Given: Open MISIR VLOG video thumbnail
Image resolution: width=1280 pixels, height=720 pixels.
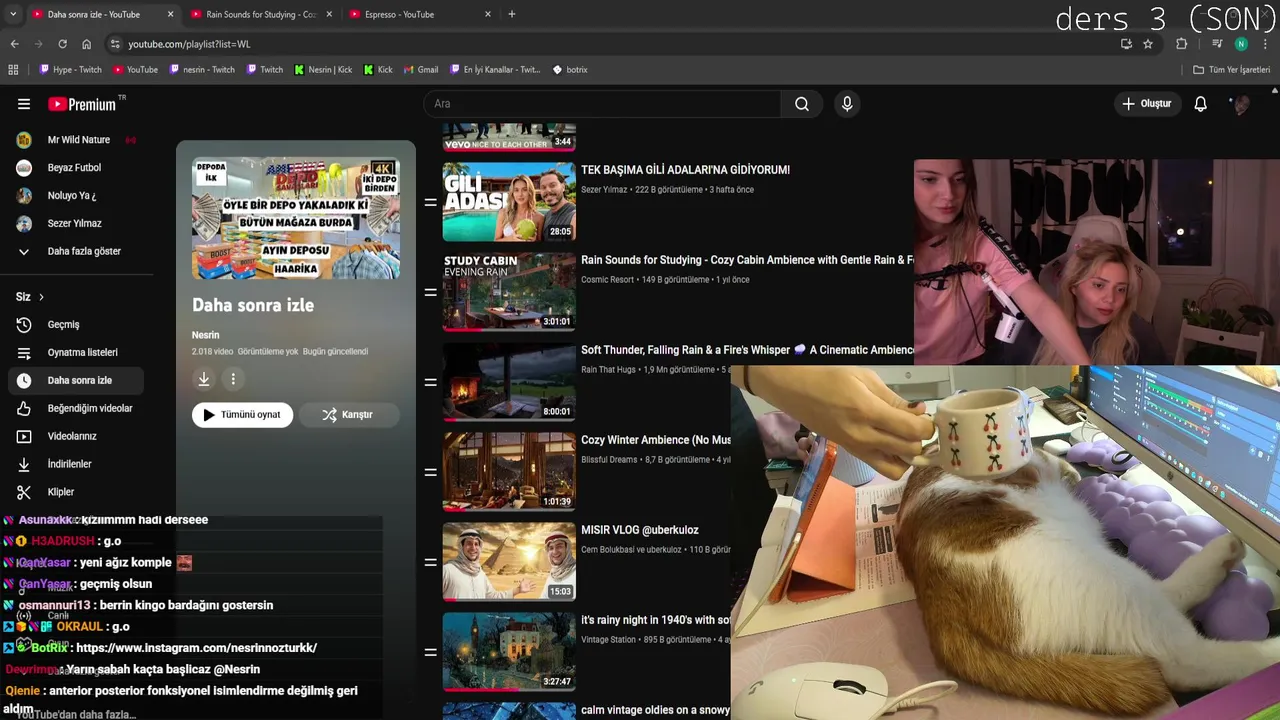Looking at the screenshot, I should click(509, 562).
